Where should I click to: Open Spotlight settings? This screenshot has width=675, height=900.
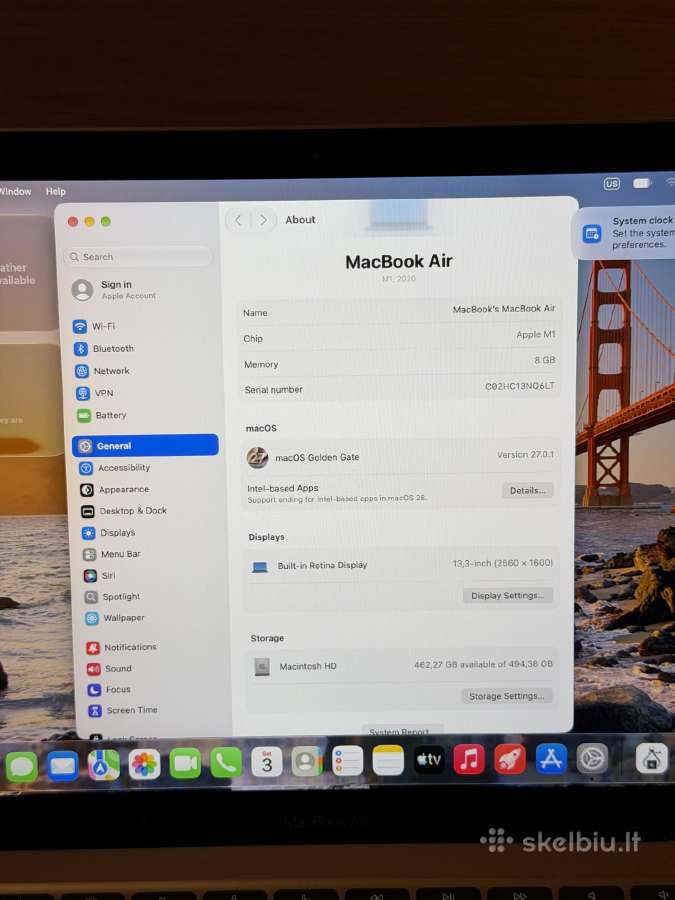tap(112, 596)
